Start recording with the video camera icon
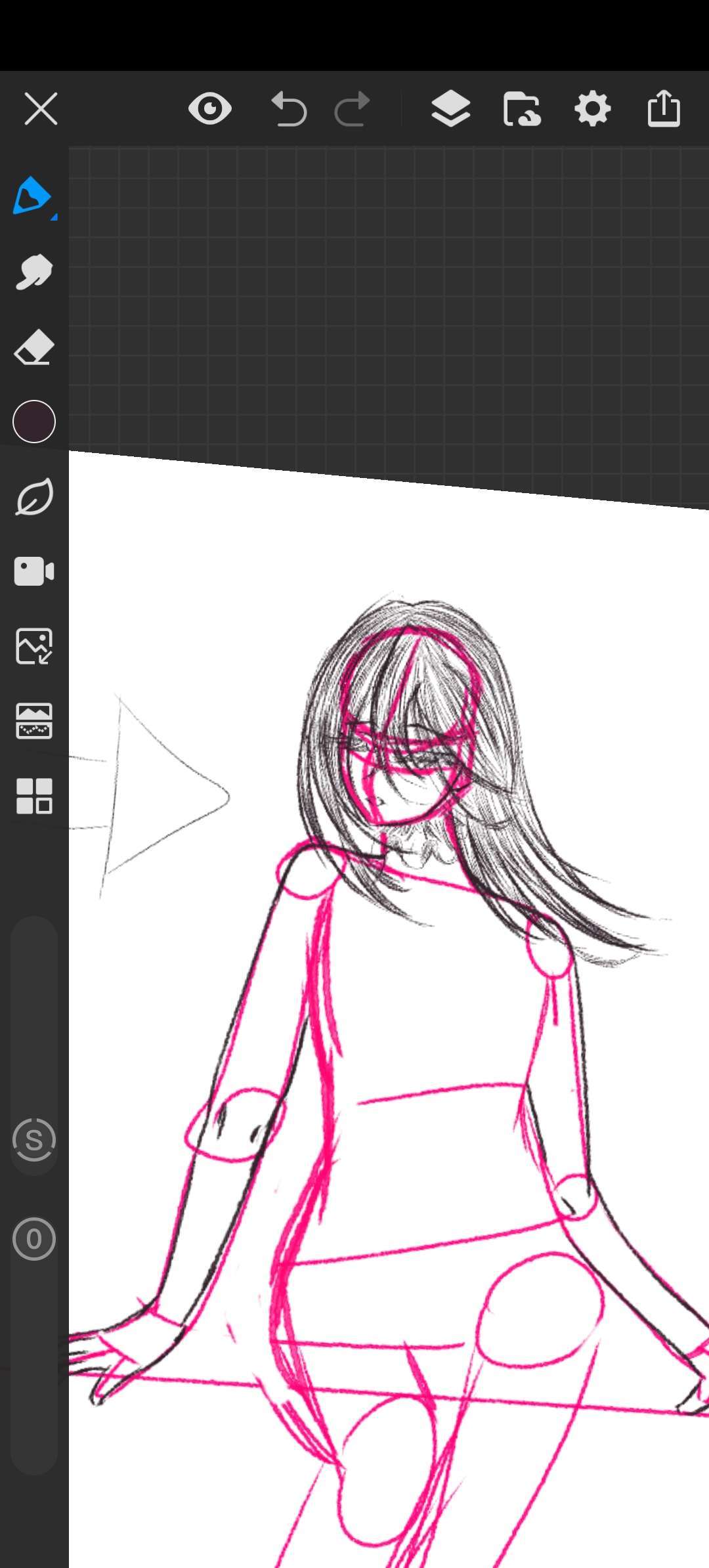Screen dimensions: 709x1568 [34, 571]
